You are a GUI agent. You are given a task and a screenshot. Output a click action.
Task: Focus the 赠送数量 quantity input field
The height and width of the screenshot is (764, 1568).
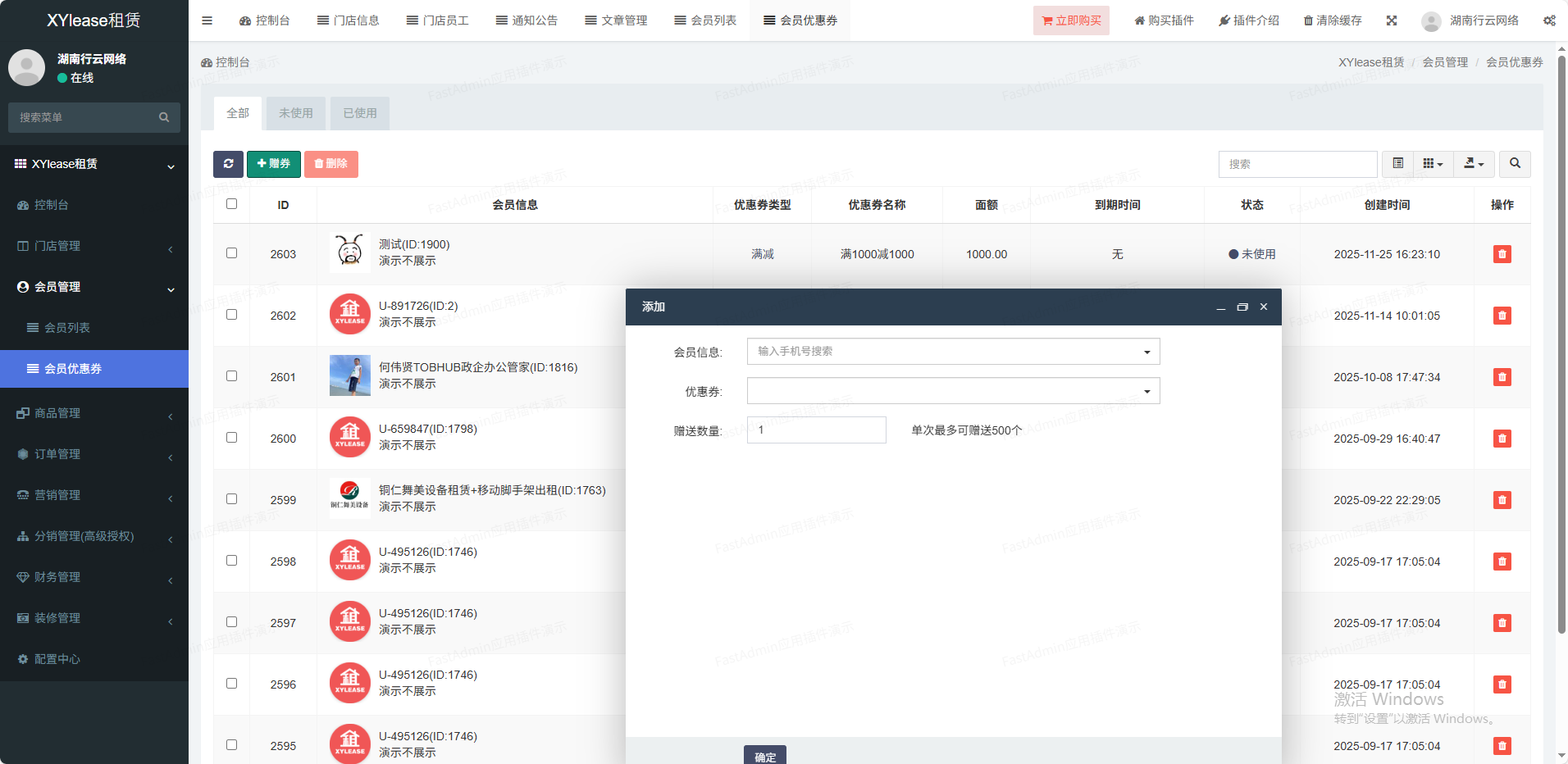[x=816, y=430]
